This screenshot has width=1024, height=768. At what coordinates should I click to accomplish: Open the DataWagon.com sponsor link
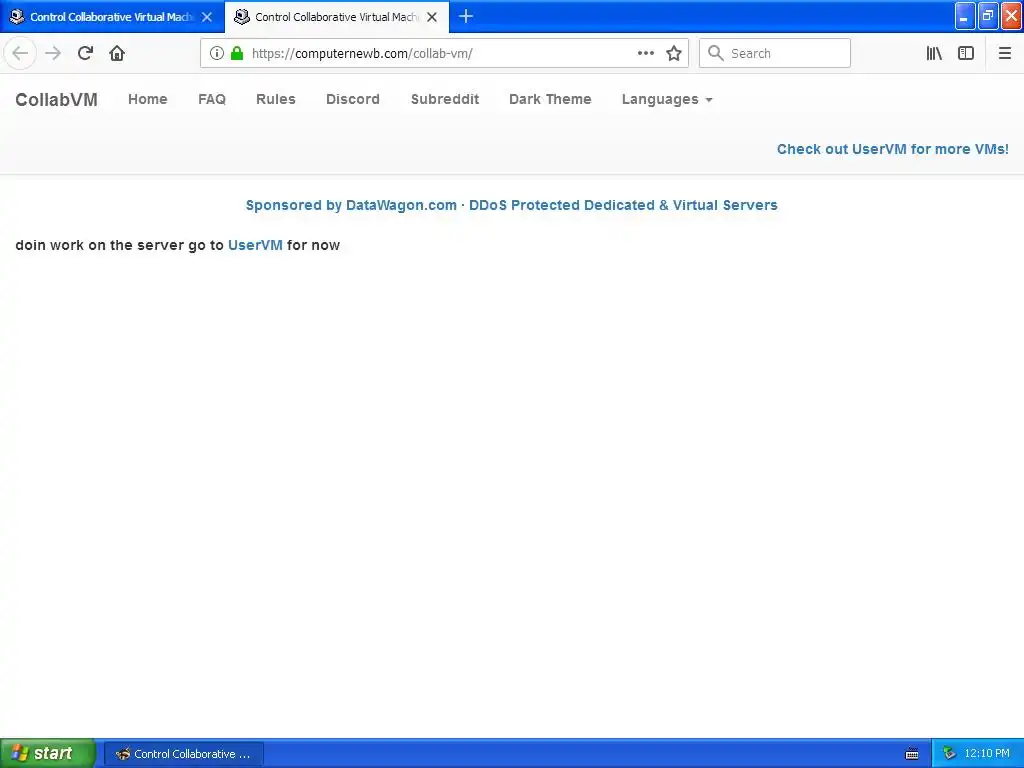511,205
